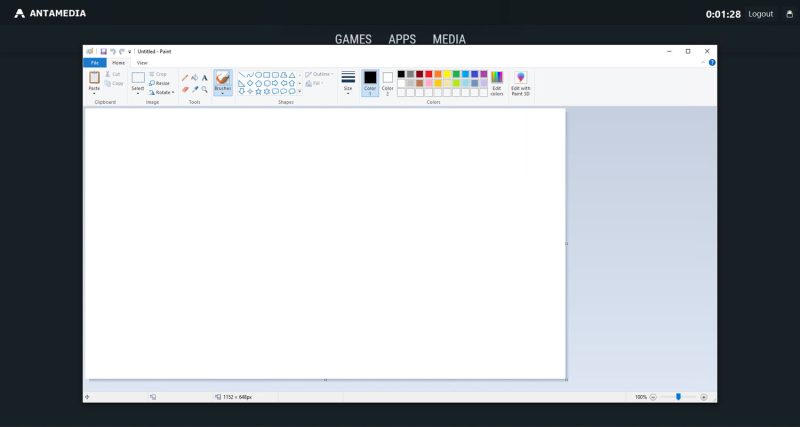Open the MEDIA section
Screen dimensions: 800x427
449,39
